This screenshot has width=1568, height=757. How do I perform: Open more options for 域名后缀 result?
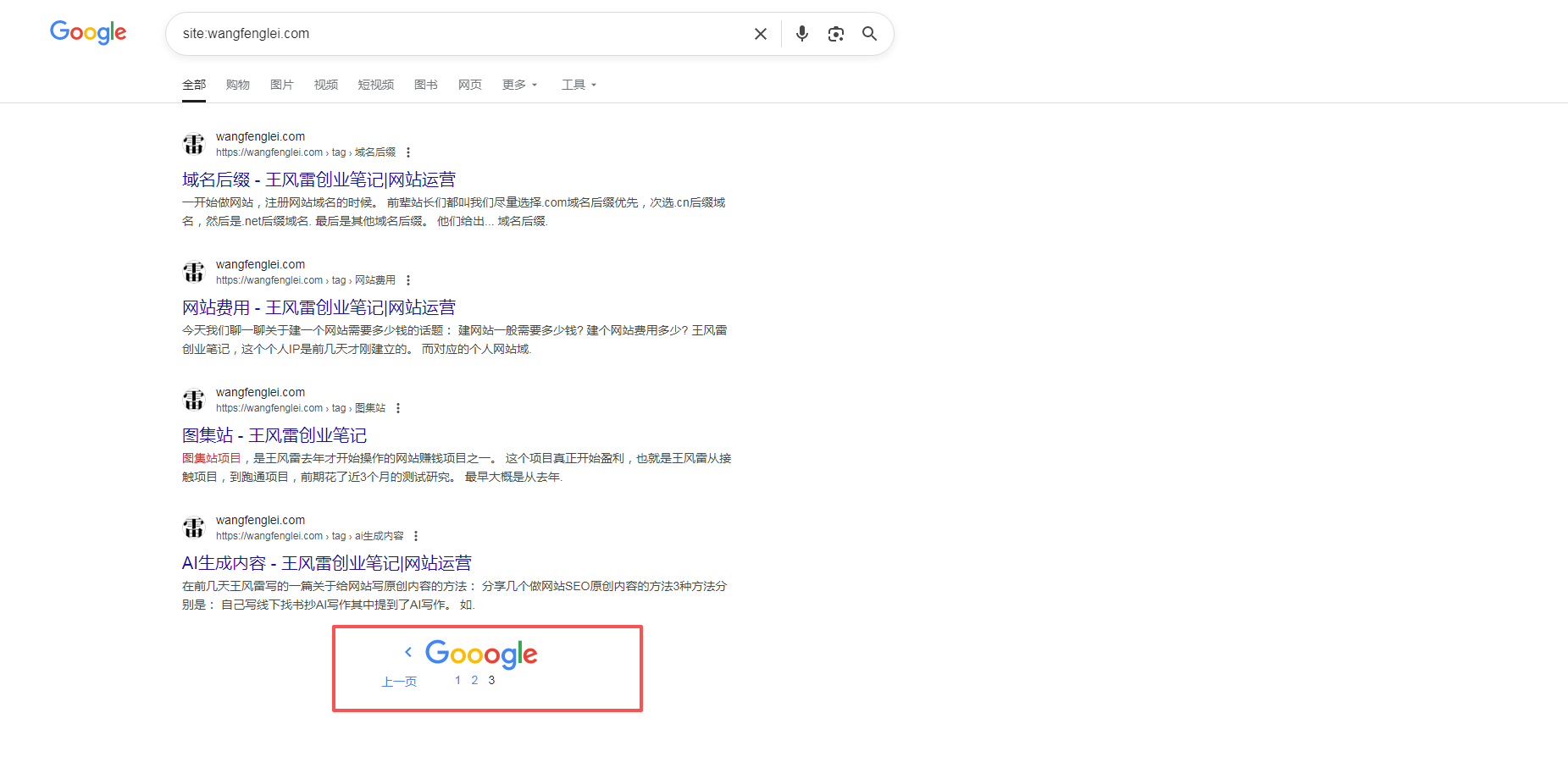pos(408,152)
